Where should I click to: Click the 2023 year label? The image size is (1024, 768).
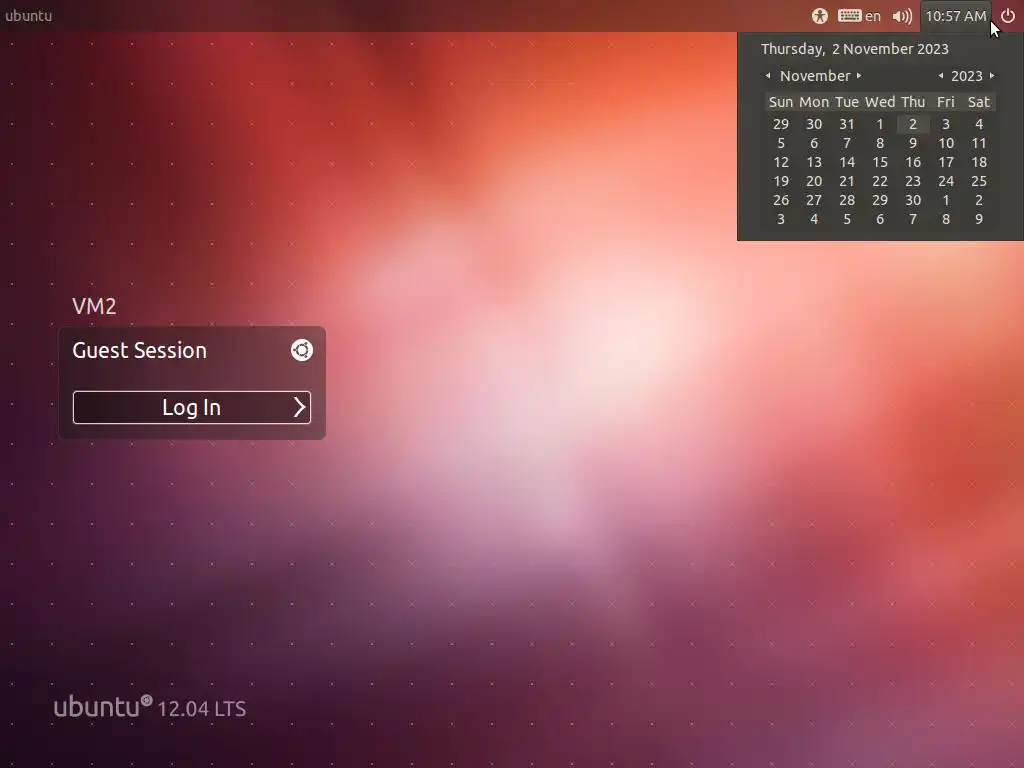point(967,76)
